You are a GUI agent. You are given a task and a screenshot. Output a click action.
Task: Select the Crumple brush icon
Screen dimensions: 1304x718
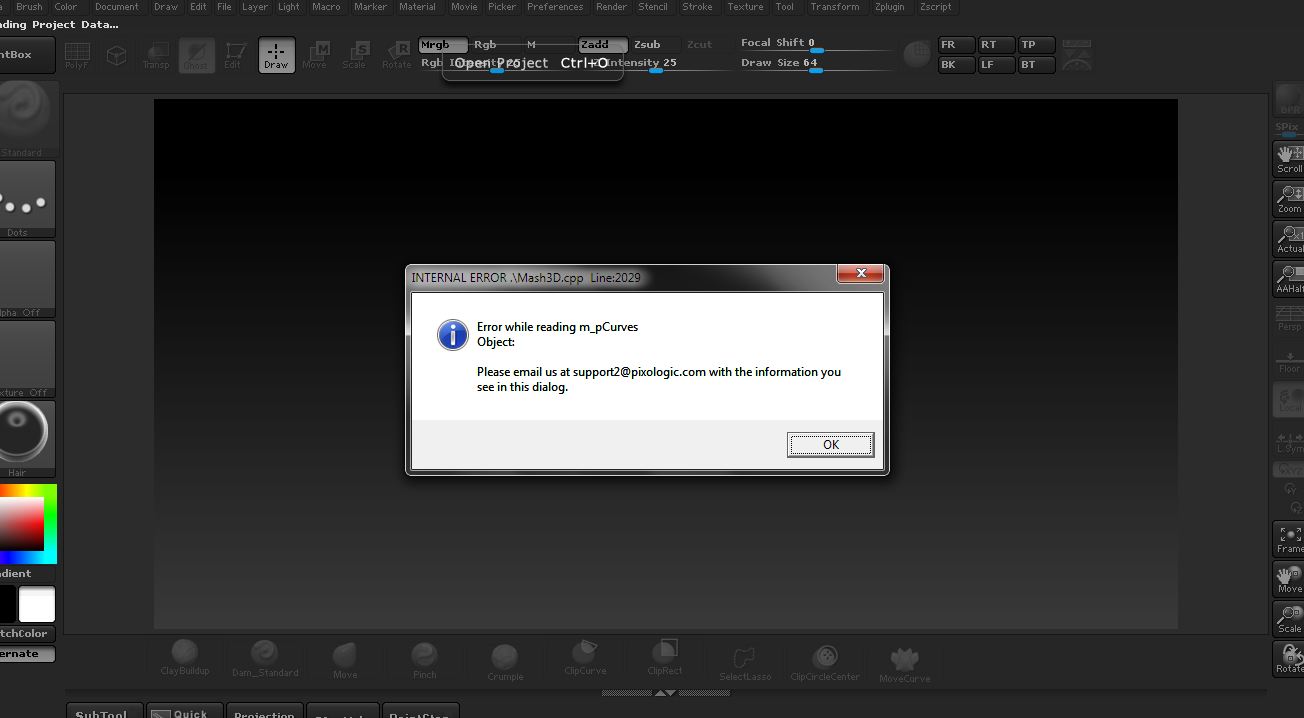tap(505, 663)
